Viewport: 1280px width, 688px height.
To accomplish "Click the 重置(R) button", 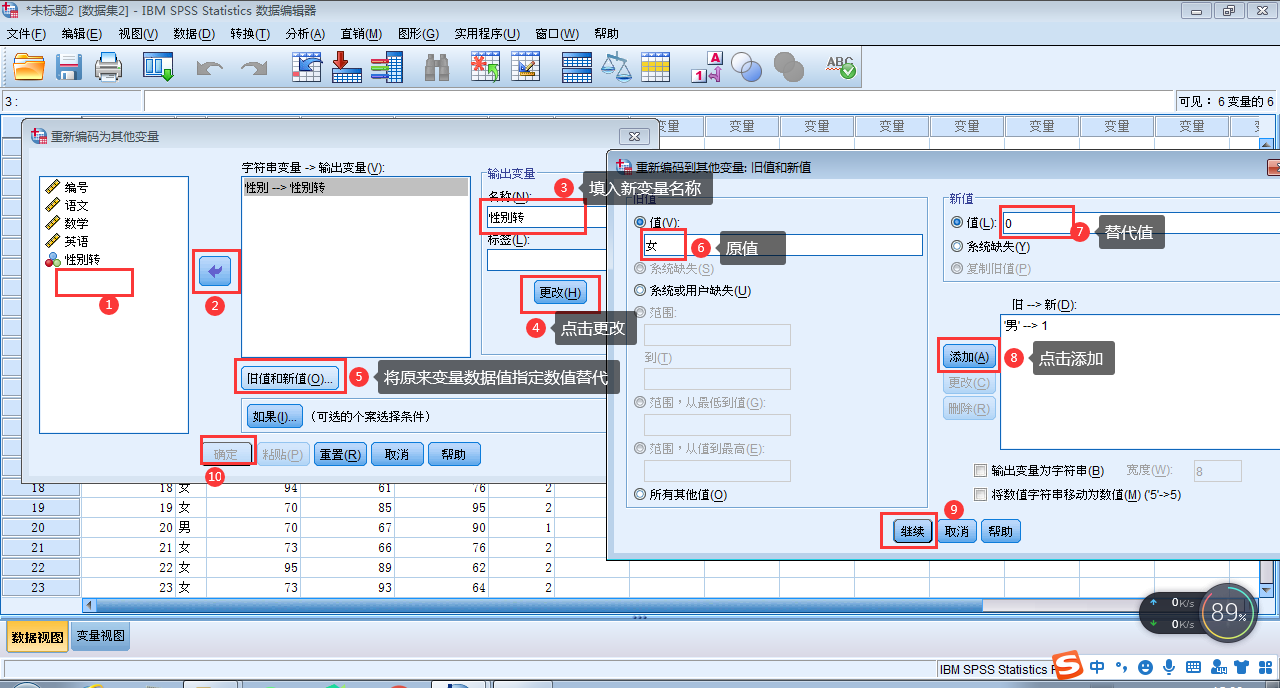I will click(x=340, y=454).
